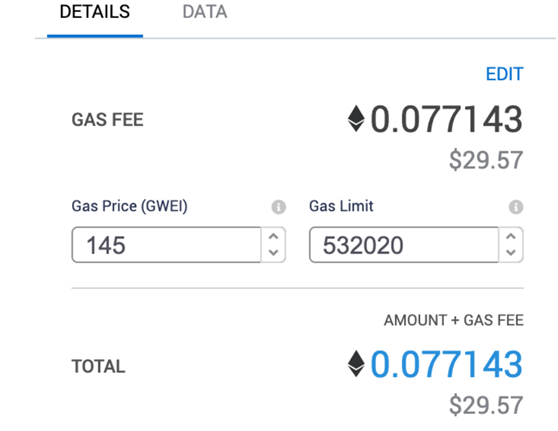Click the Gas Limit label

(x=341, y=206)
